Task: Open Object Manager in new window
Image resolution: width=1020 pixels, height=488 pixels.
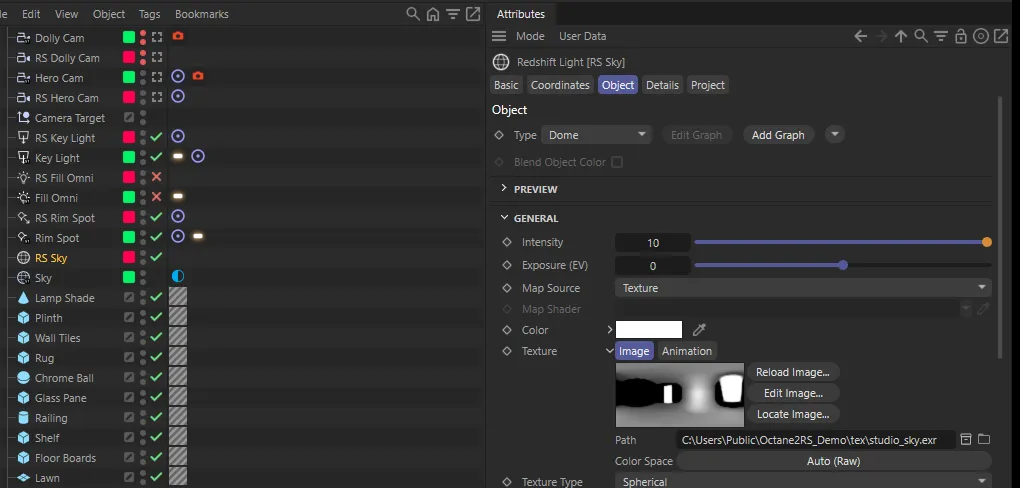Action: point(473,14)
